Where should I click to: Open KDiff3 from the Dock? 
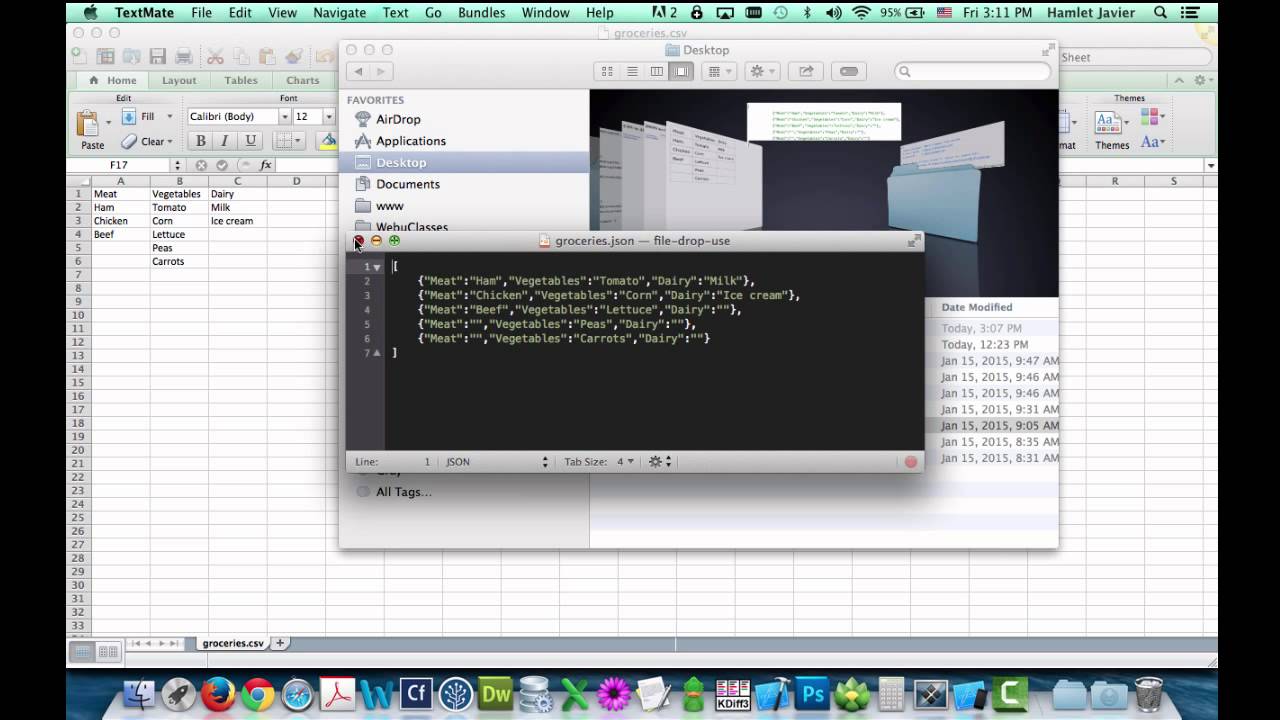(x=733, y=693)
